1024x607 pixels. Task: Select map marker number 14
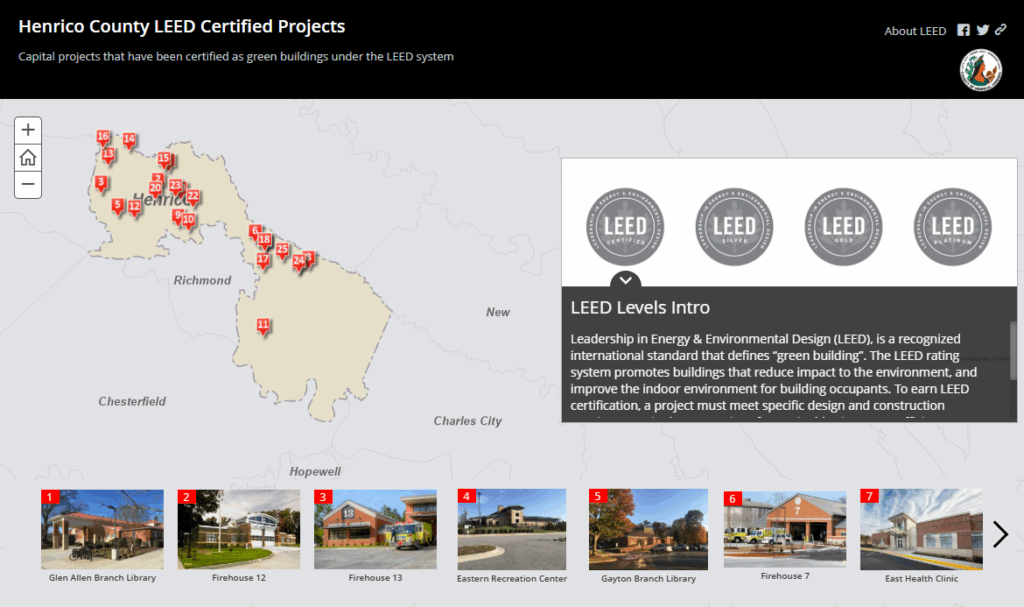coord(129,140)
